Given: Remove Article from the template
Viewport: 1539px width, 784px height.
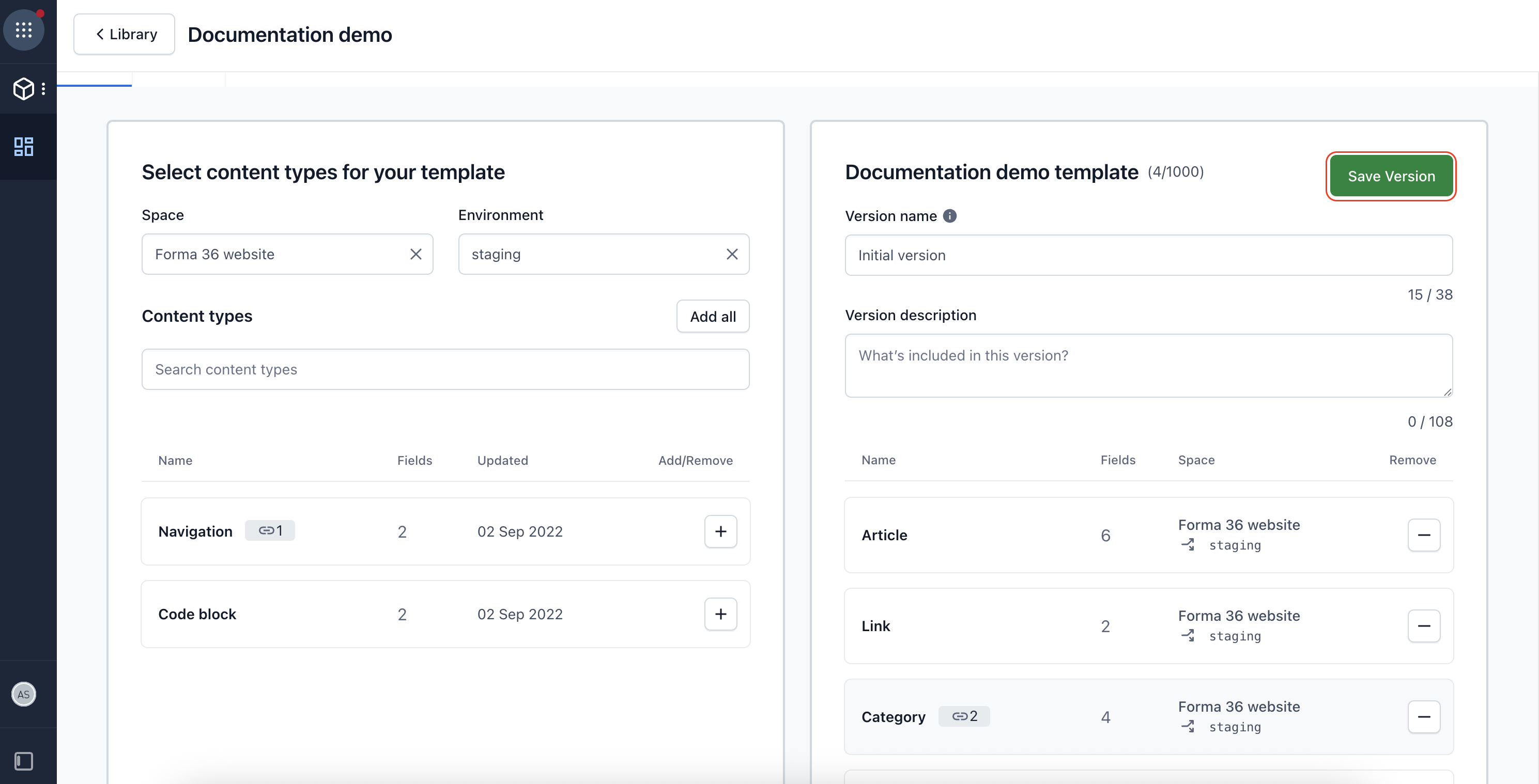Looking at the screenshot, I should tap(1424, 535).
